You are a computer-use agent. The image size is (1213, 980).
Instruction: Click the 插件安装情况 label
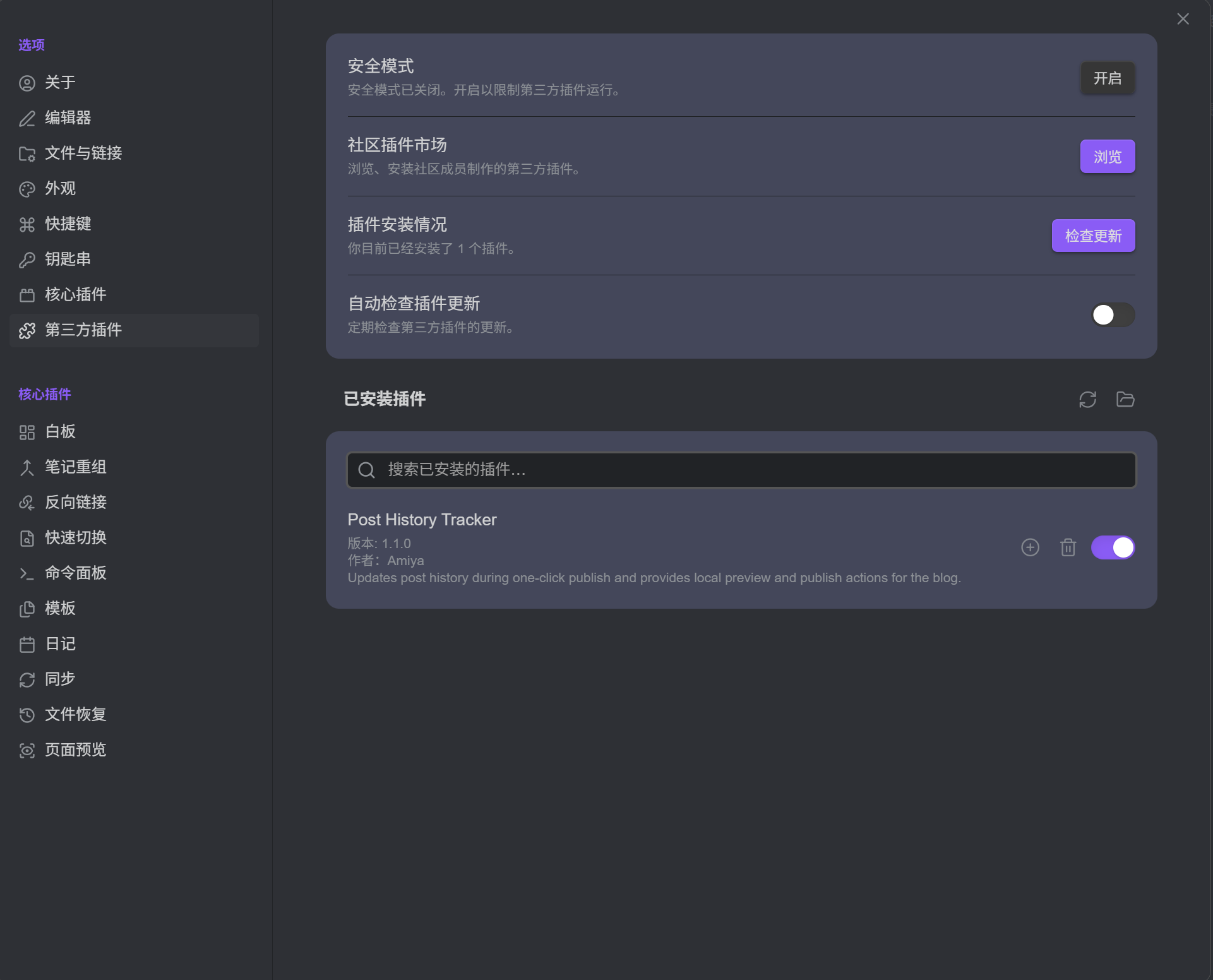[397, 225]
